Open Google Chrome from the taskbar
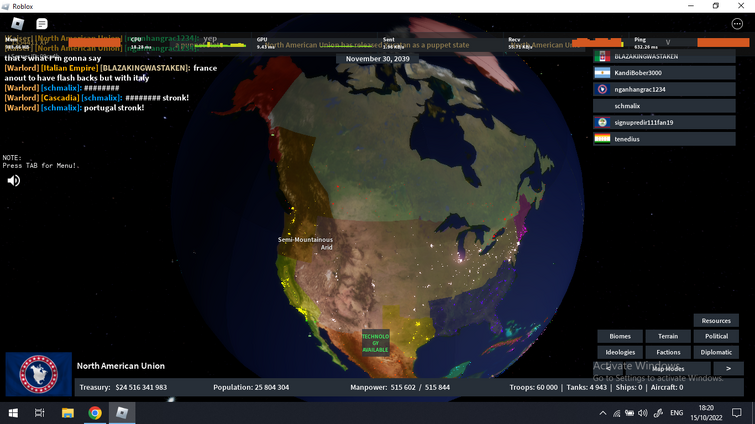The width and height of the screenshot is (755, 424). [95, 413]
